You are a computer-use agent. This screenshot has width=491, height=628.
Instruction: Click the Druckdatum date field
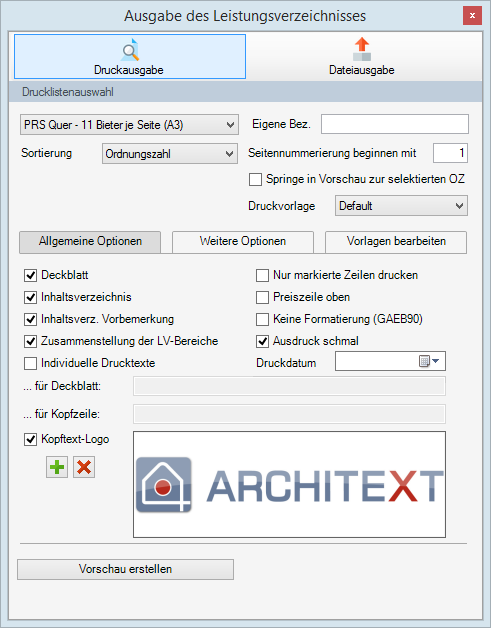(390, 361)
